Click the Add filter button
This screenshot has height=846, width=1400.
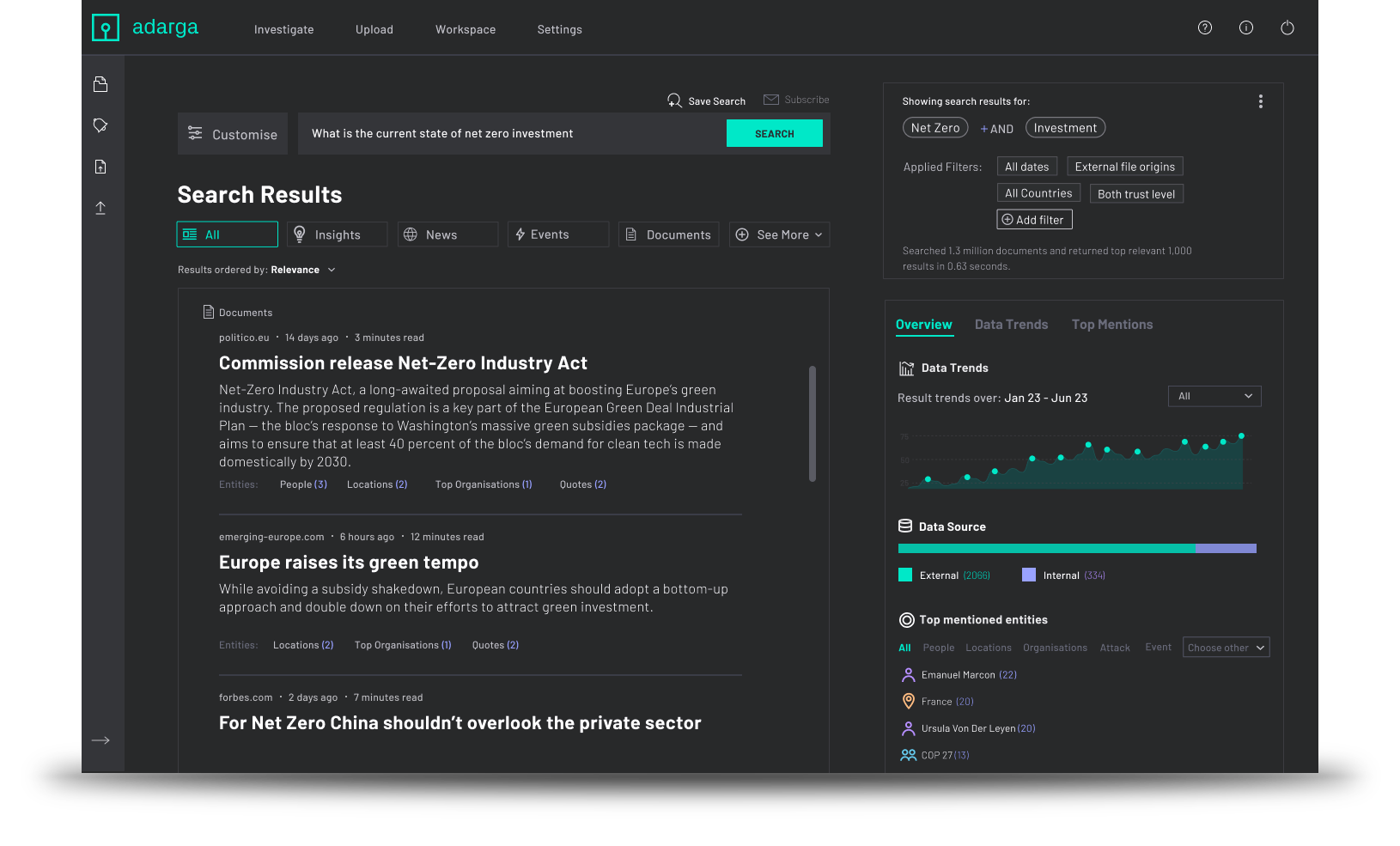[x=1034, y=220]
